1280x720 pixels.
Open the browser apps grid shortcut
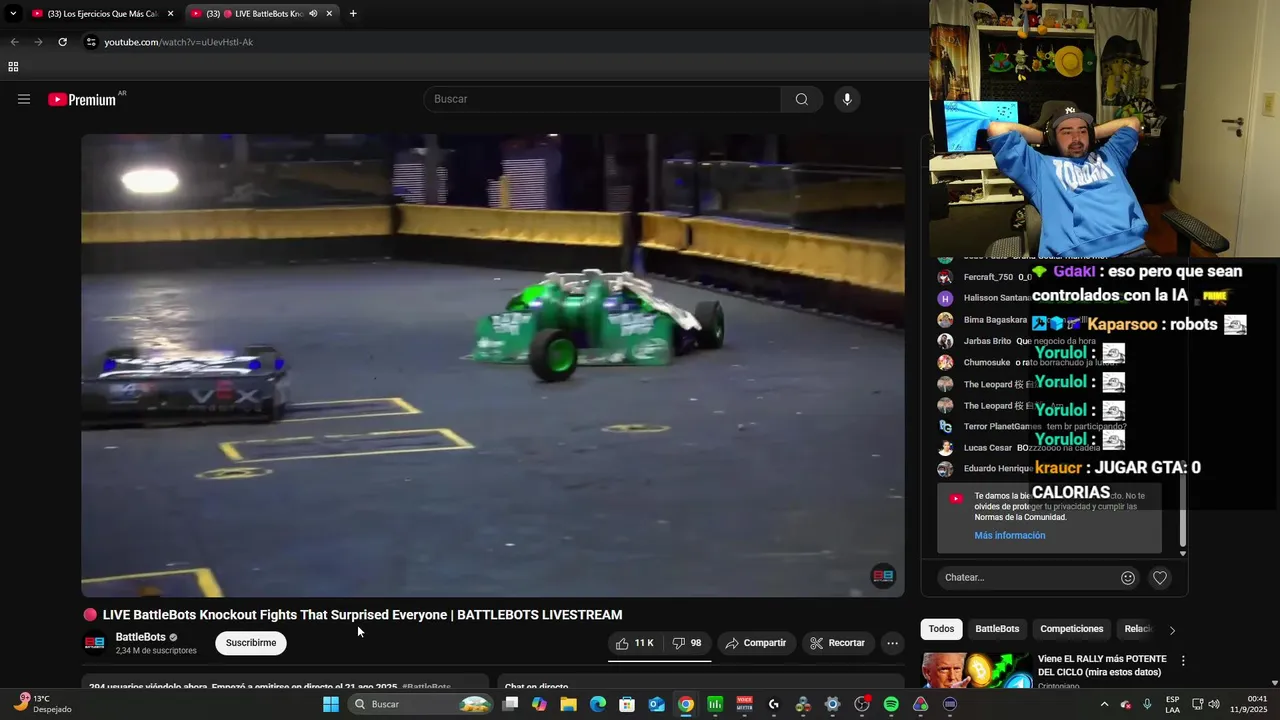click(13, 67)
